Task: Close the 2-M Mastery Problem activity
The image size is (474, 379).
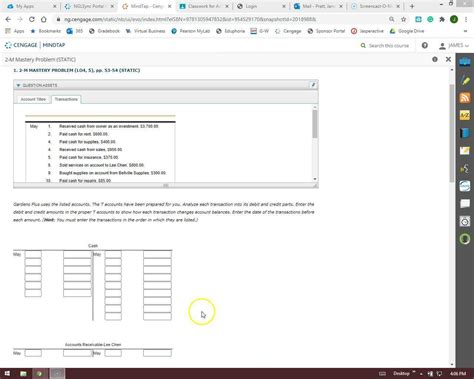Action: pyautogui.click(x=448, y=59)
